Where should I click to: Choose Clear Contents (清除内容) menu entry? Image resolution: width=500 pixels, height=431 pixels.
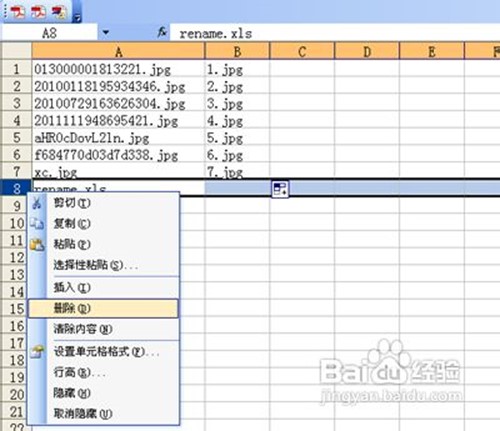(x=103, y=329)
